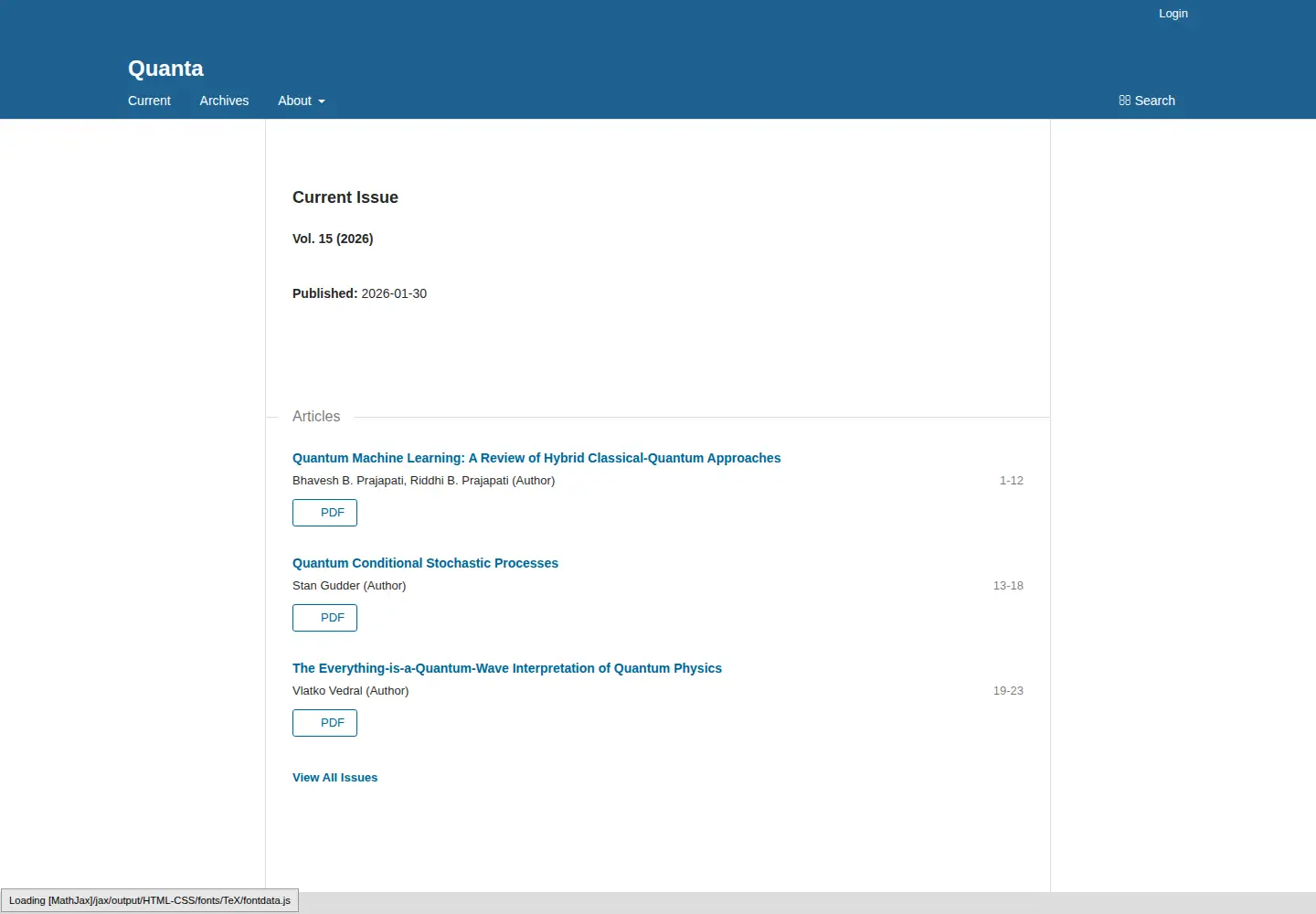Select page range 1-12
1316x914 pixels.
(x=1011, y=481)
